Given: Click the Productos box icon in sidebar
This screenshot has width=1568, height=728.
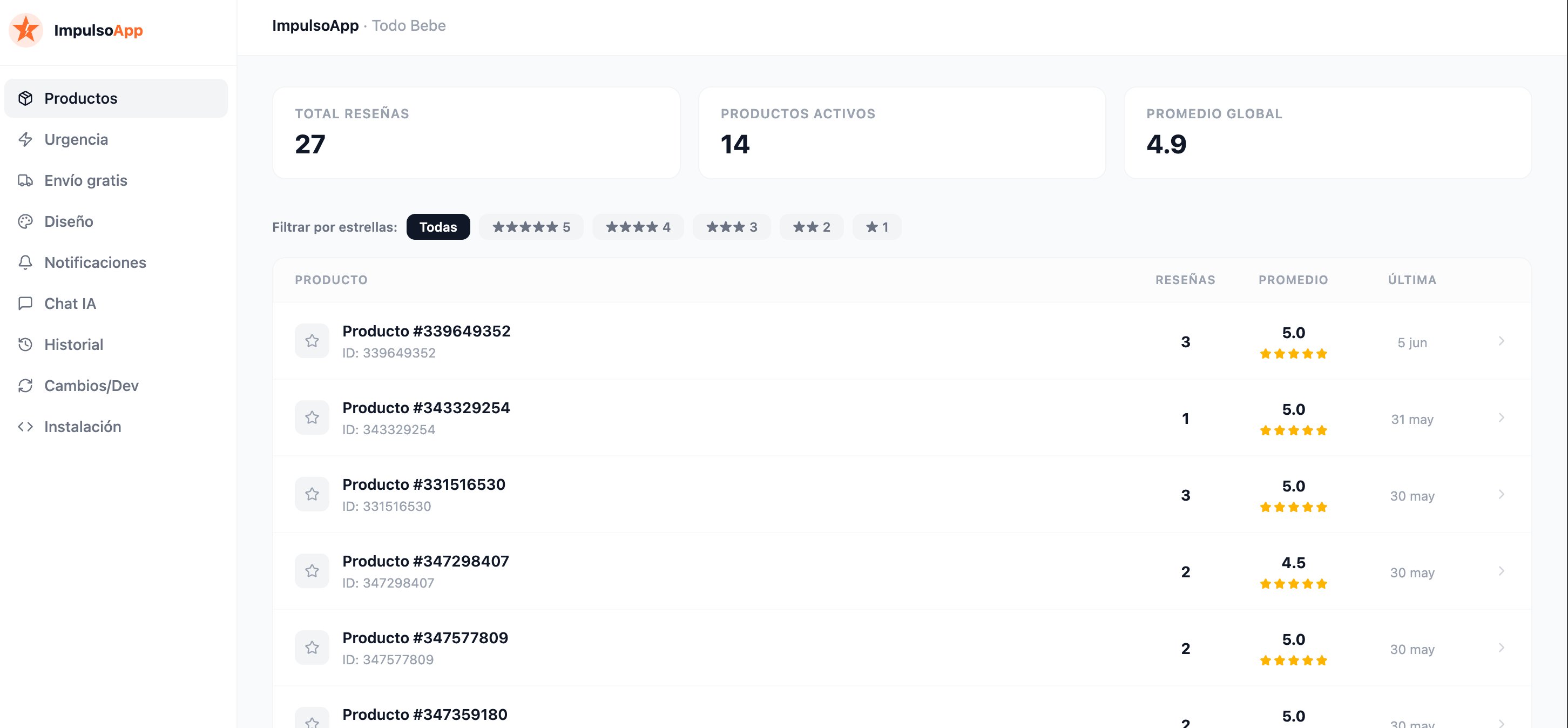Looking at the screenshot, I should [x=25, y=98].
